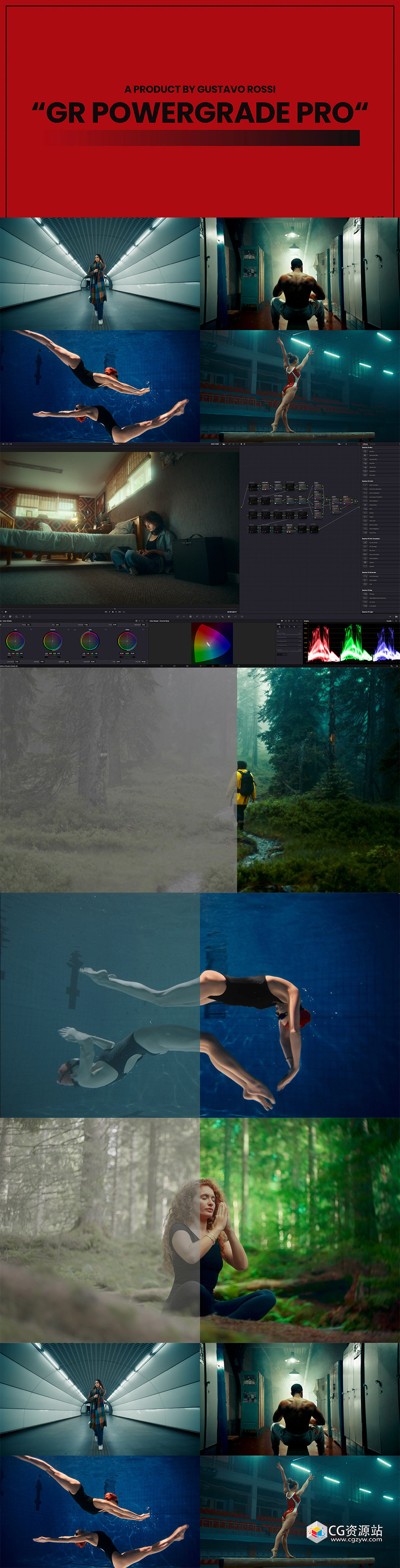Click the Gain color wheel
The height and width of the screenshot is (1568, 400).
[x=89, y=640]
